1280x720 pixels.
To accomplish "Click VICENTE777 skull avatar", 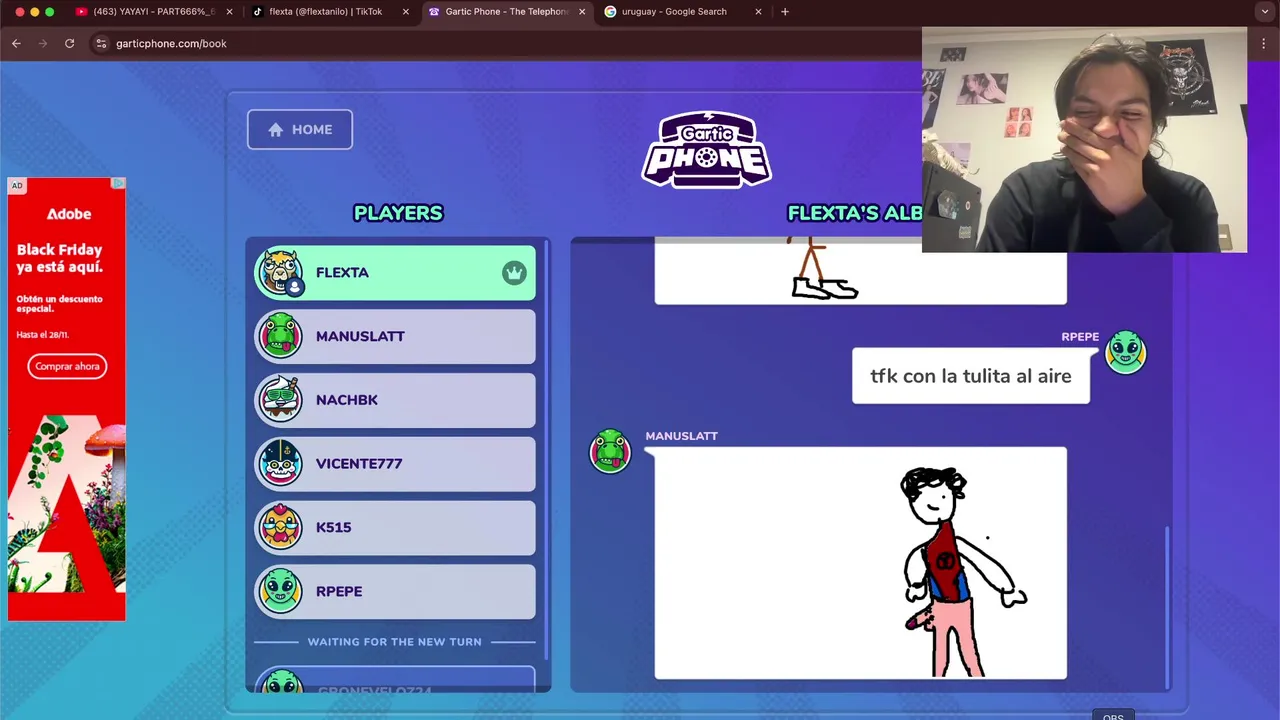I will pyautogui.click(x=280, y=463).
